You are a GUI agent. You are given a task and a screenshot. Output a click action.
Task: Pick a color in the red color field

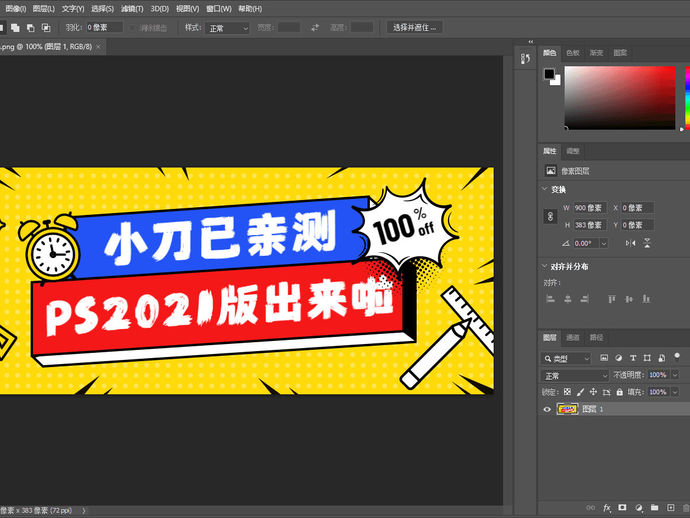pos(620,98)
